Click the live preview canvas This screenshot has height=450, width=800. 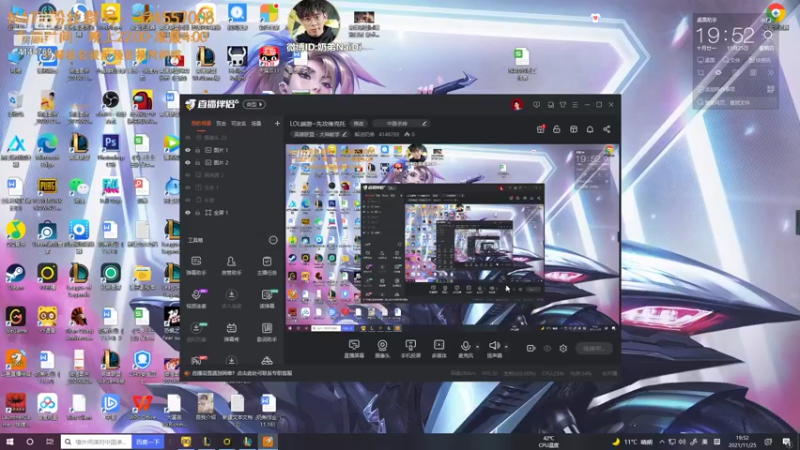[452, 238]
